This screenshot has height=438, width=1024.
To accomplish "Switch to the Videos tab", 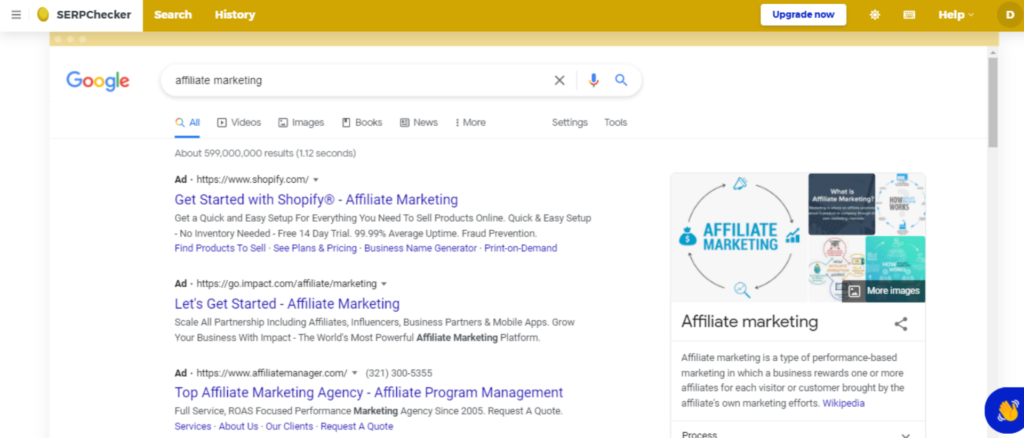I will click(x=239, y=123).
